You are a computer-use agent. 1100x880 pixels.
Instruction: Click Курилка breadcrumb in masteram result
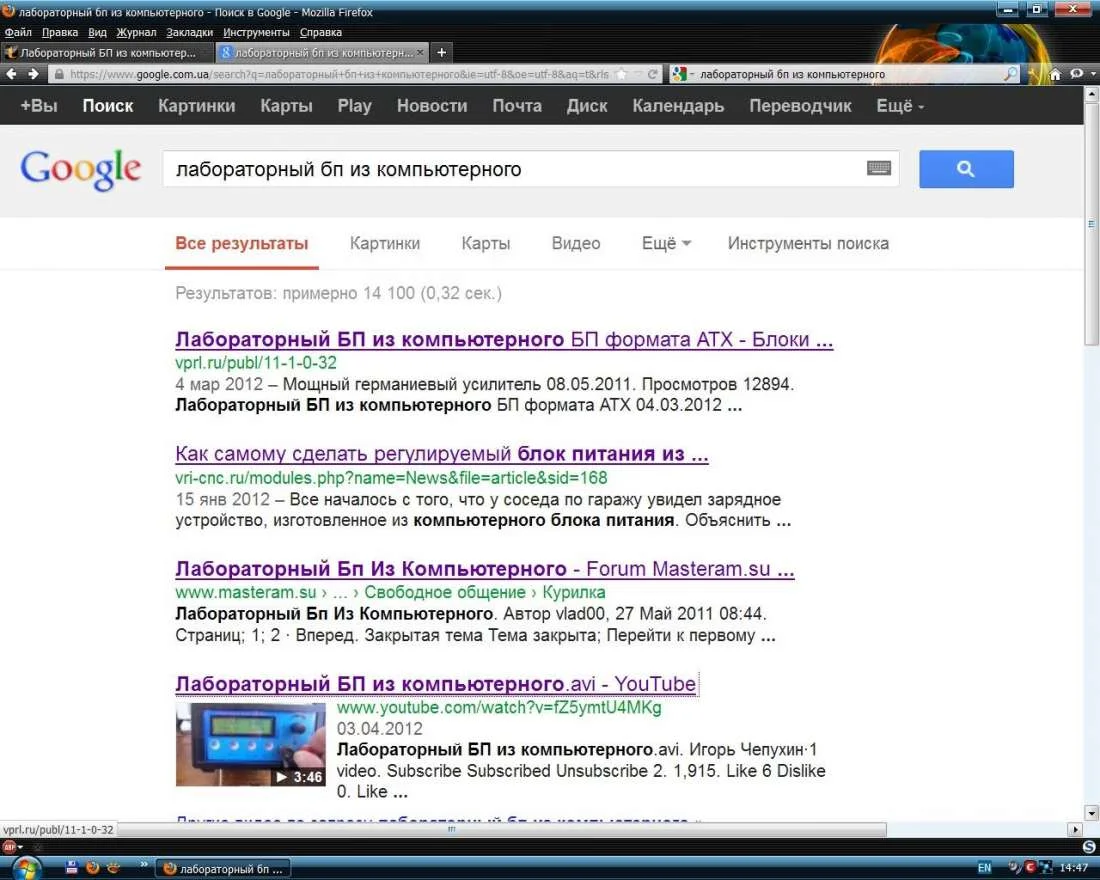click(x=574, y=592)
